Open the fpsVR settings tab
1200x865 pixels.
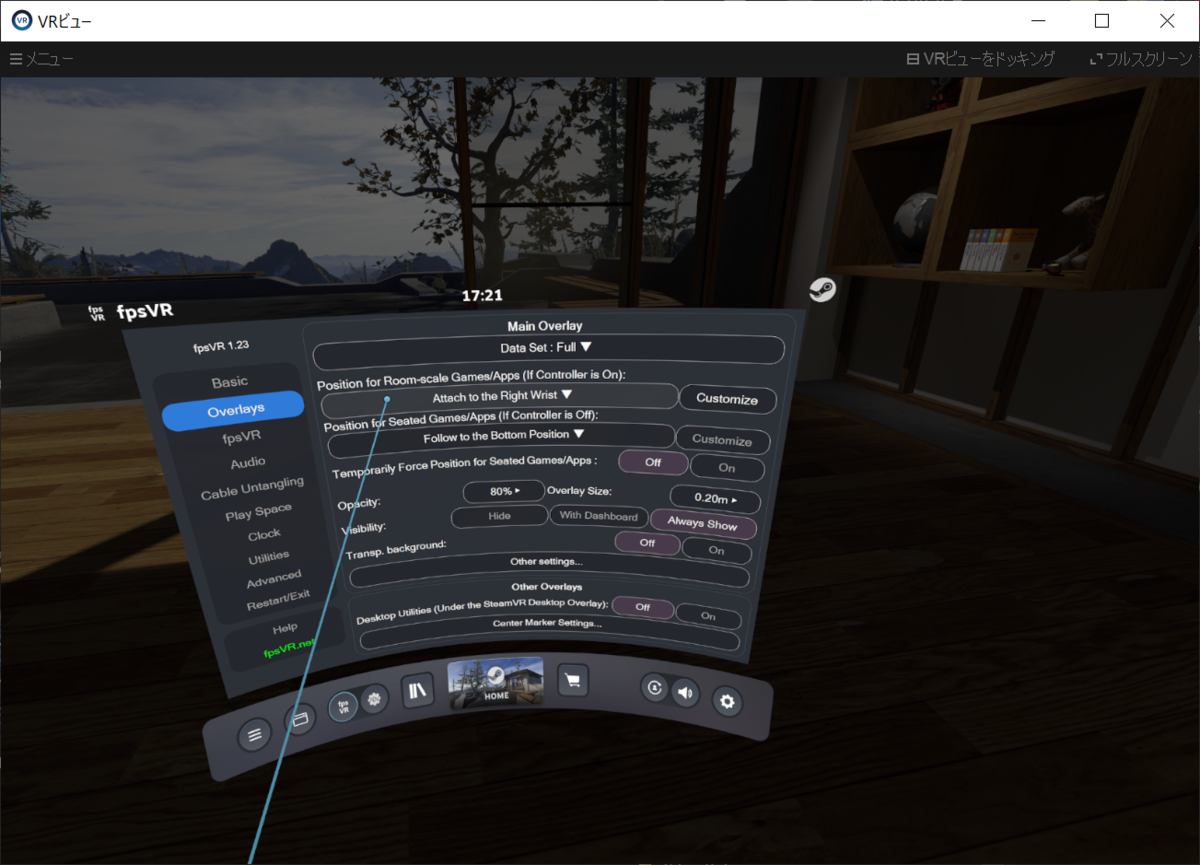[241, 436]
